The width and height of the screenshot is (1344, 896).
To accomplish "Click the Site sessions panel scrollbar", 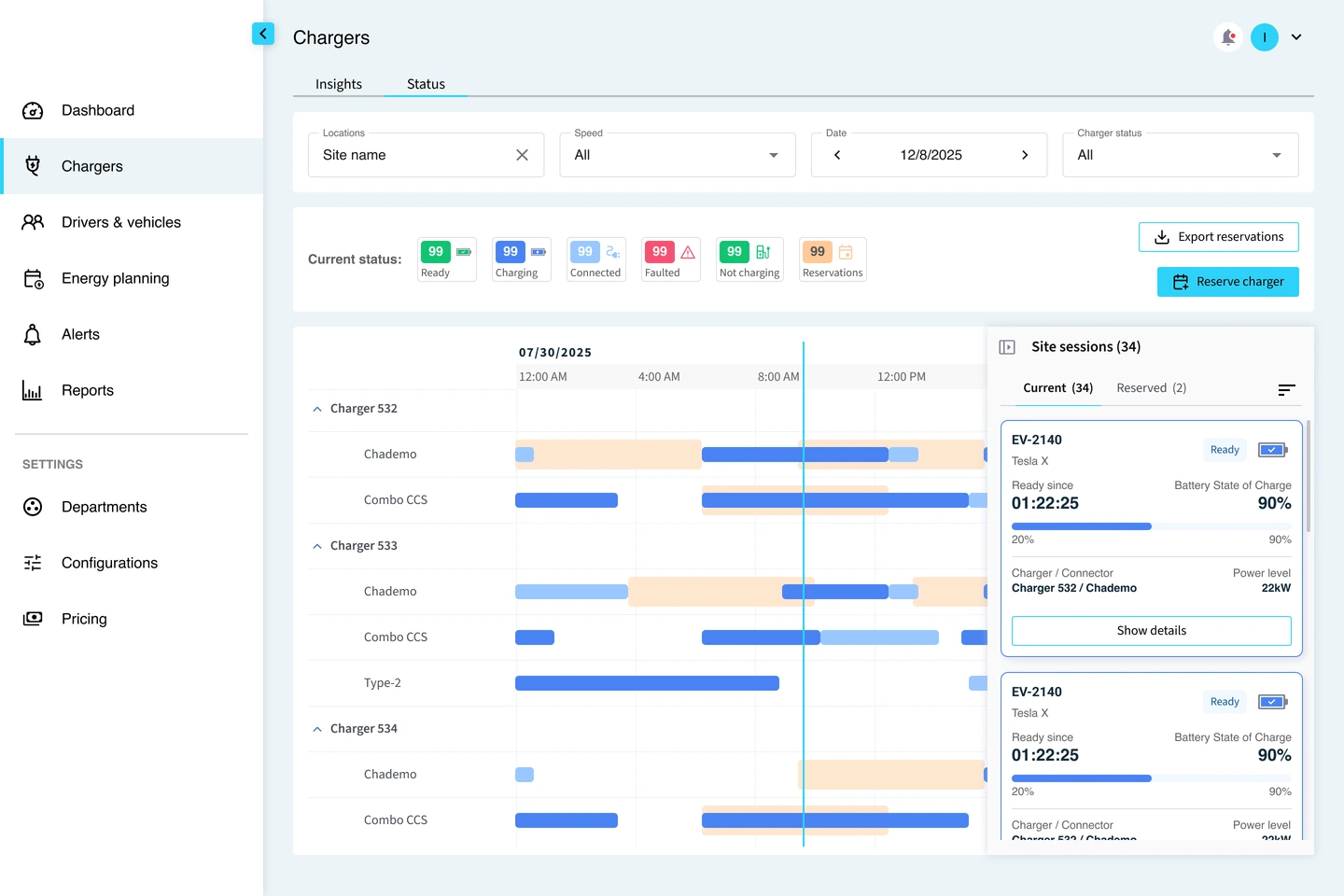I will [x=1309, y=476].
